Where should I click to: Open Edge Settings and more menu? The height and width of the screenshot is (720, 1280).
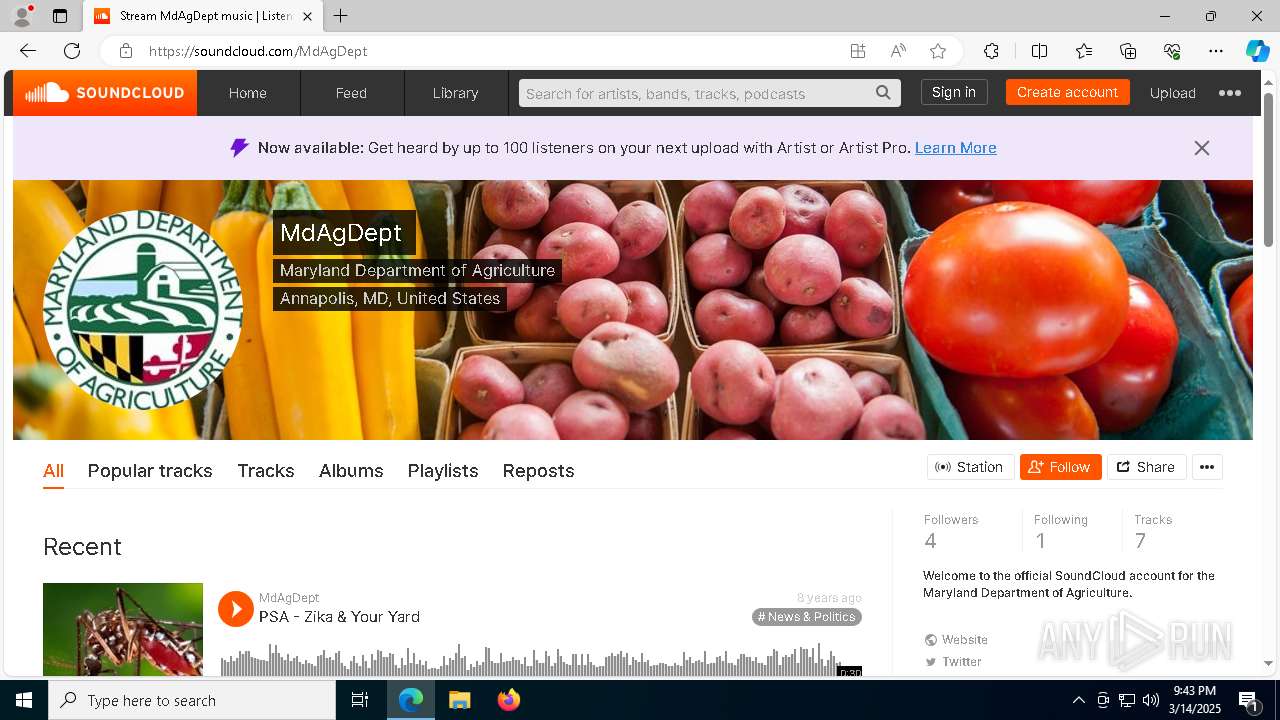click(1216, 51)
